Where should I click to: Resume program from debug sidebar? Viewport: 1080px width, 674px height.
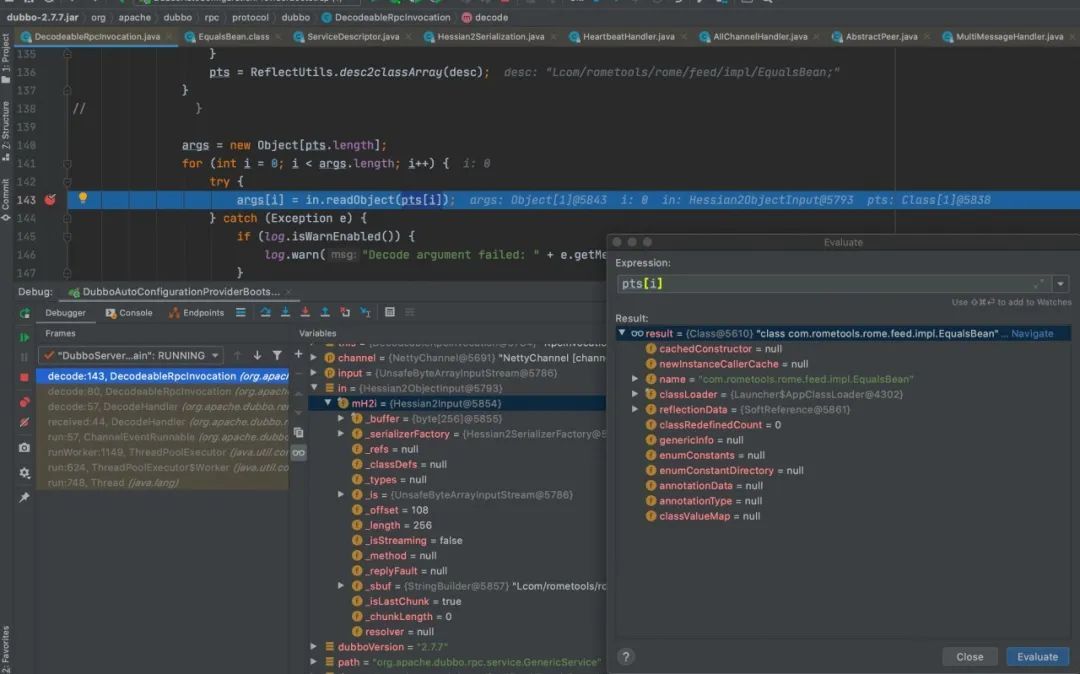pos(24,337)
